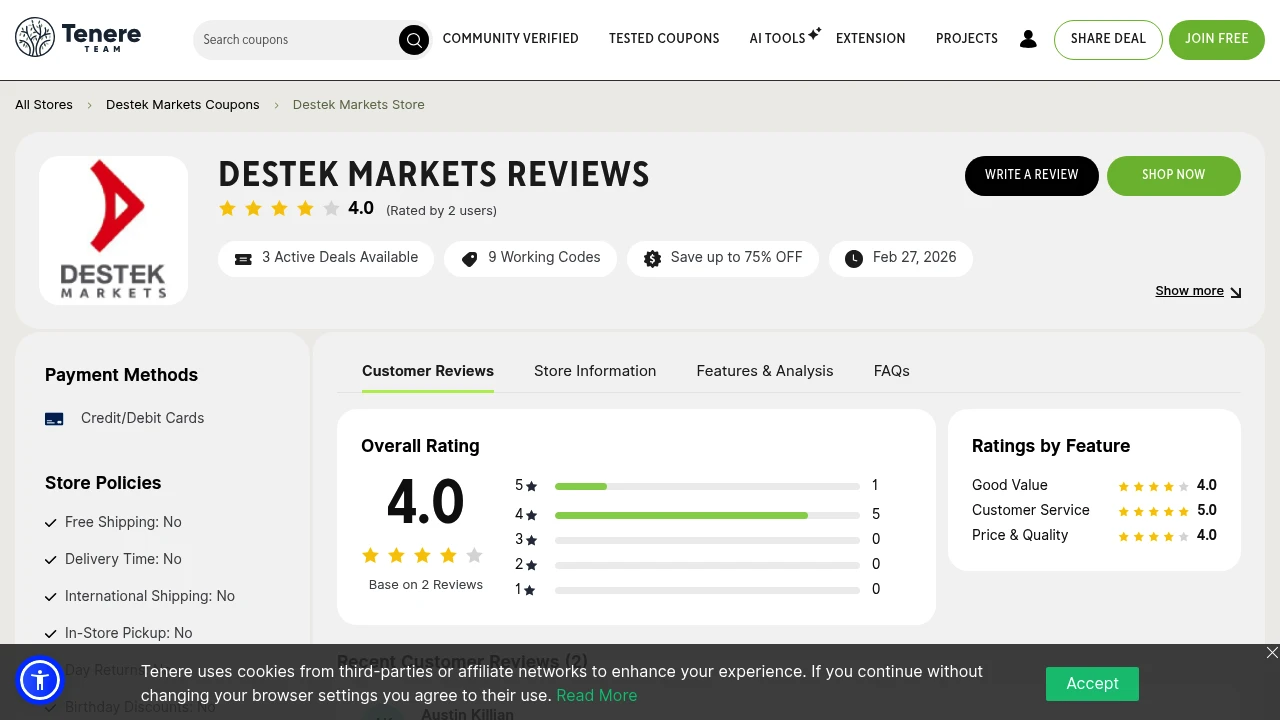Click the Tenere Team logo
The image size is (1280, 720).
pos(78,38)
